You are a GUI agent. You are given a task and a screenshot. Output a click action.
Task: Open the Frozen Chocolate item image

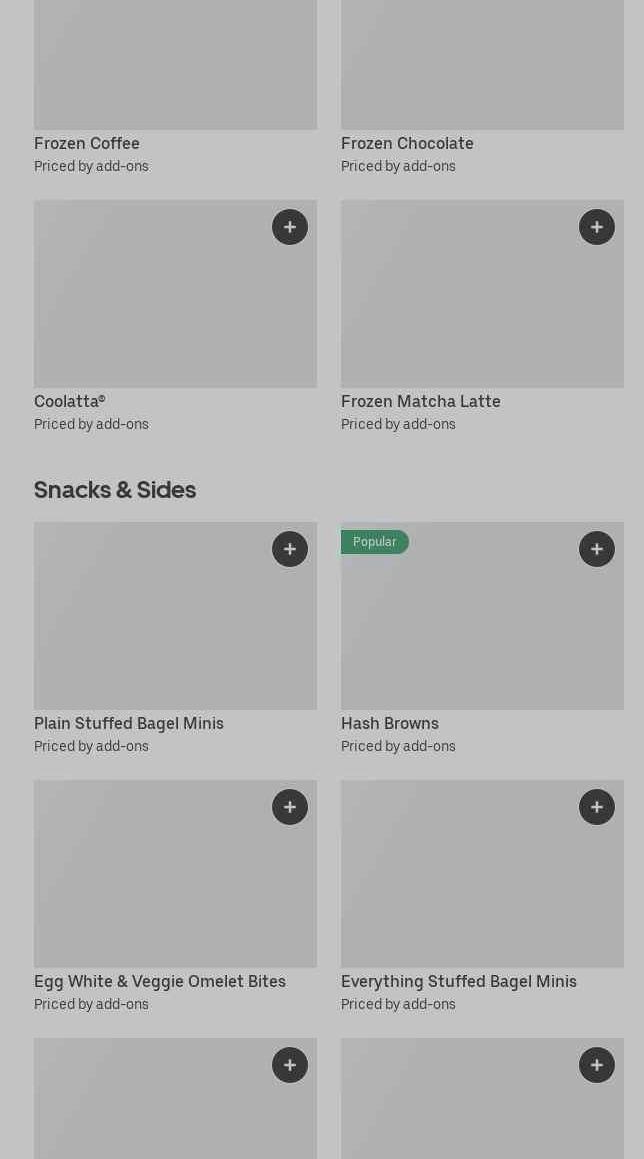(482, 65)
